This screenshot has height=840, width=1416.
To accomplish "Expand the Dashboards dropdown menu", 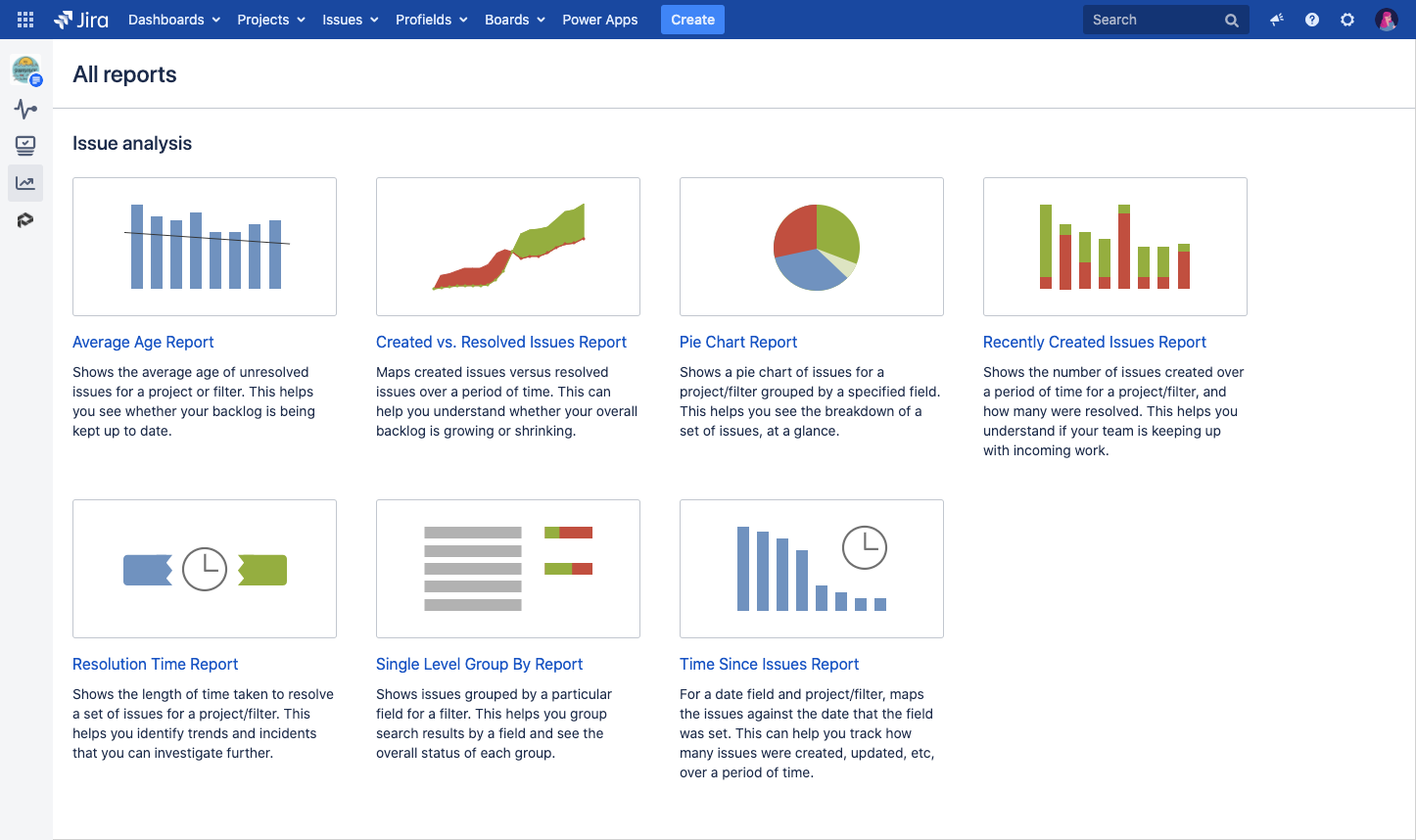I will (x=173, y=19).
